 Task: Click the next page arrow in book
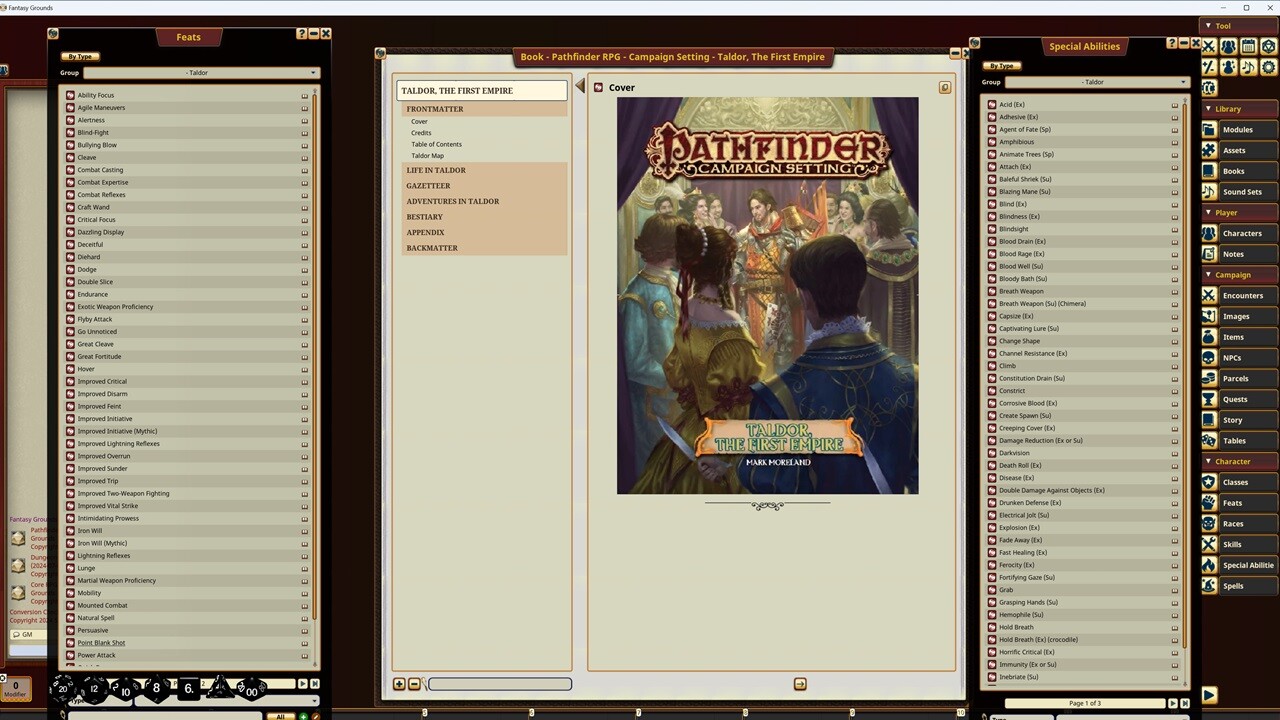[800, 684]
